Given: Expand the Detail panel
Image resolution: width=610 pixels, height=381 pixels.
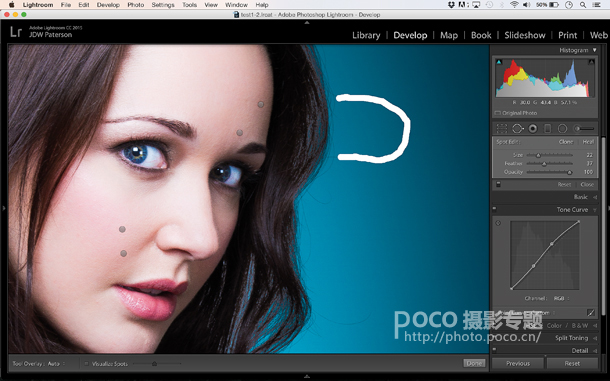Looking at the screenshot, I should (595, 351).
